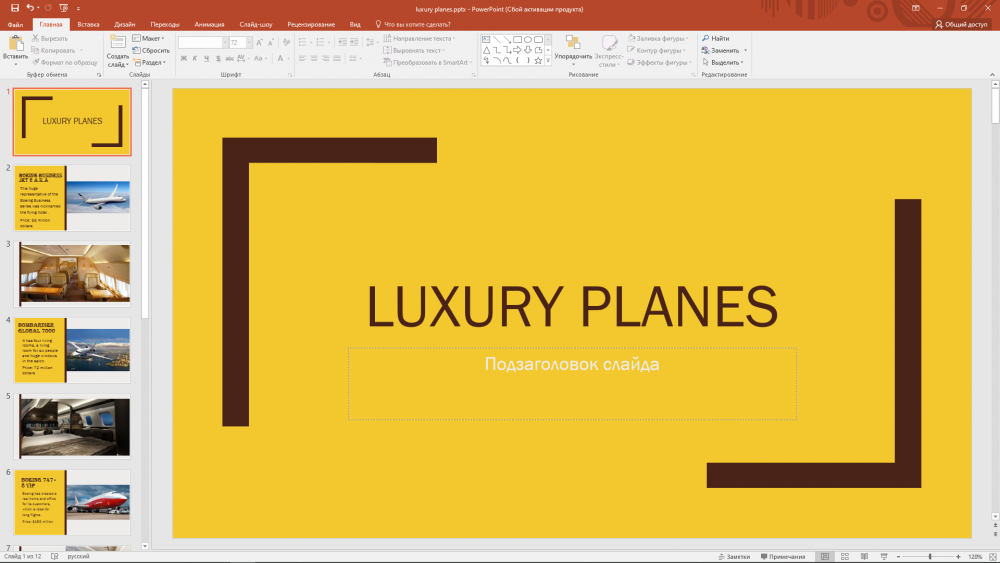Image resolution: width=1000 pixels, height=563 pixels.
Task: Switch to the Слайд-шоу tab
Action: (x=256, y=24)
